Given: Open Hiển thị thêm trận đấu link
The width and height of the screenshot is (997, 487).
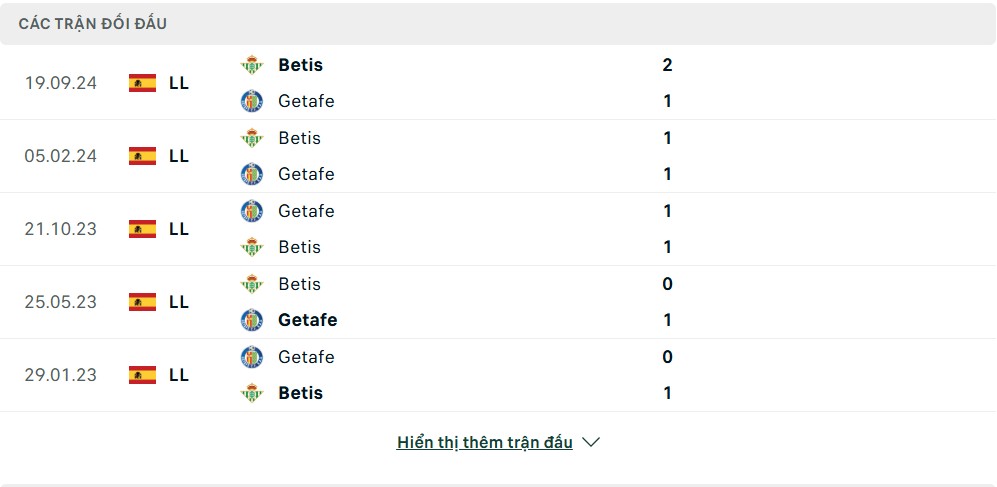Looking at the screenshot, I should (x=485, y=442).
